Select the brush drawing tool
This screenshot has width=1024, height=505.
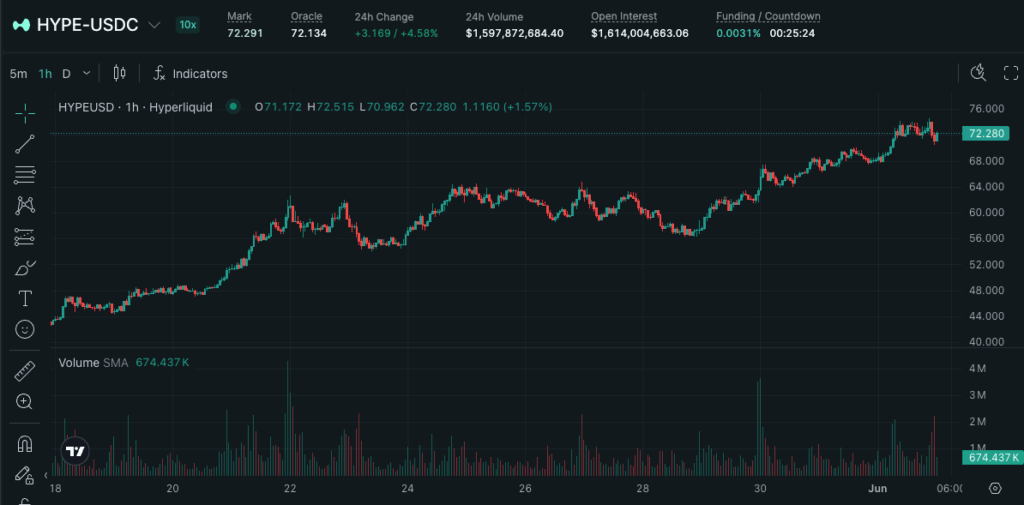(25, 268)
